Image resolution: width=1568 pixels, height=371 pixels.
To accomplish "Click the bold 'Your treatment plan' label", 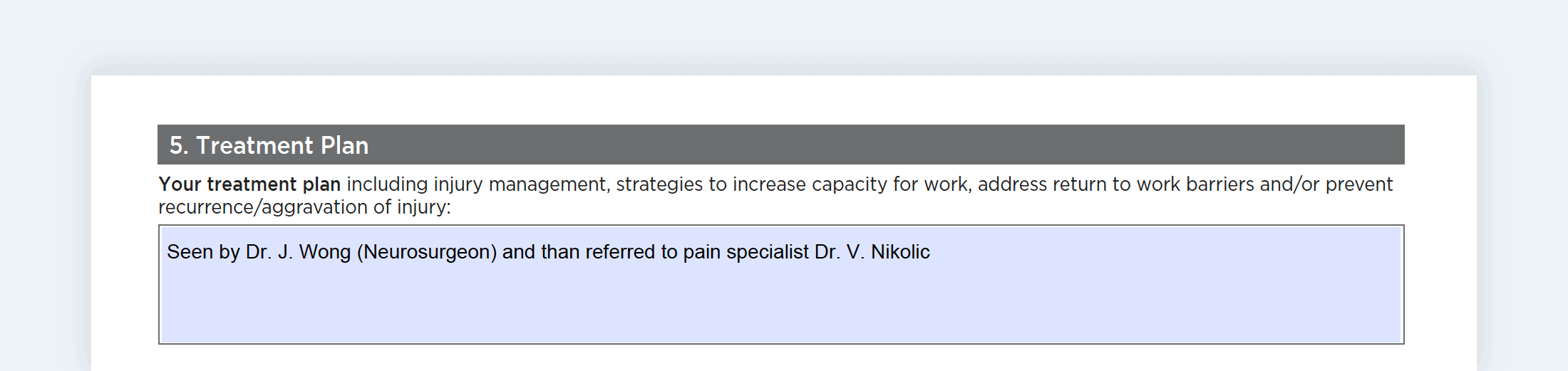I will [x=249, y=184].
